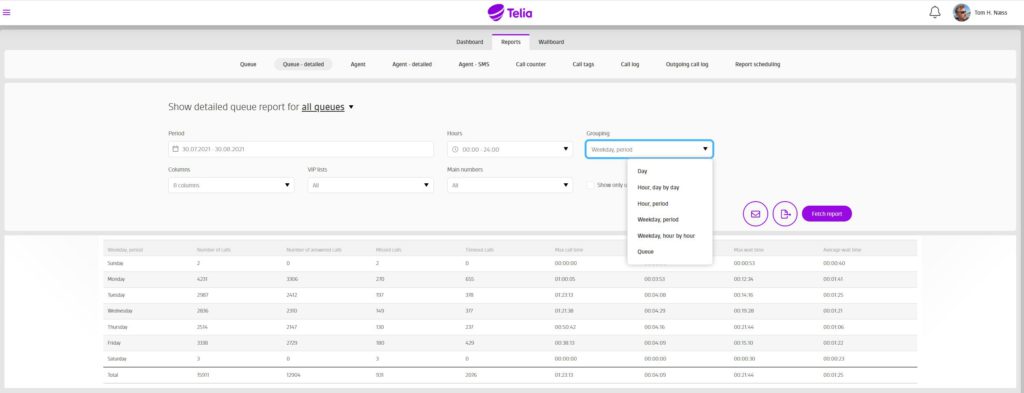Click the 'Average wait time' column header
Image resolution: width=1024 pixels, height=393 pixels.
click(x=842, y=250)
